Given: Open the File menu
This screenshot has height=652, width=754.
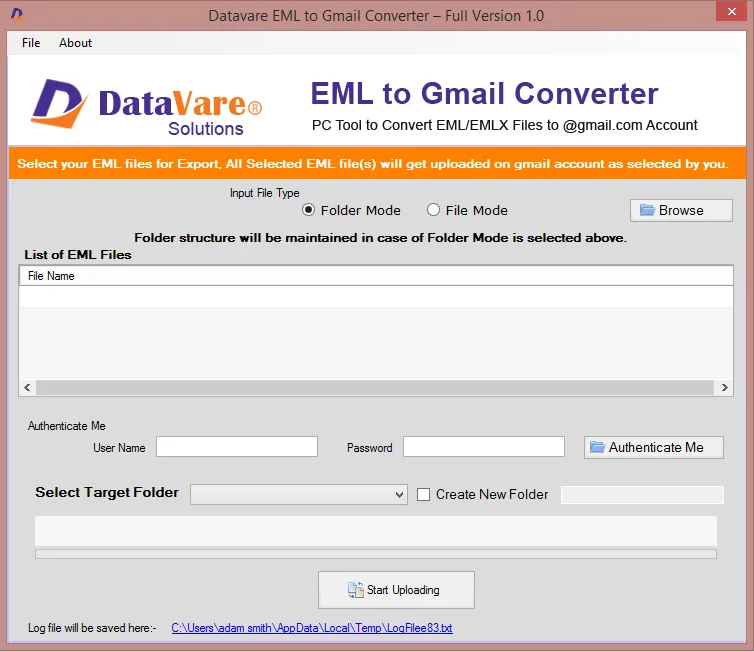Looking at the screenshot, I should [31, 43].
